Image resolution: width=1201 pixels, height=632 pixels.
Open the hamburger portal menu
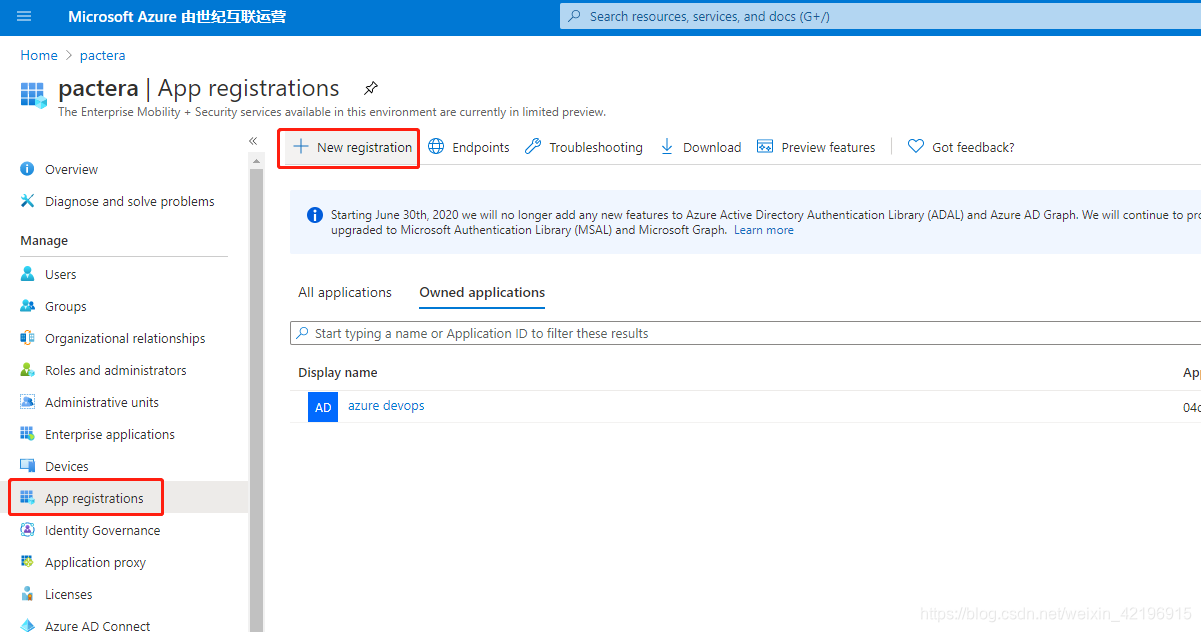(24, 17)
